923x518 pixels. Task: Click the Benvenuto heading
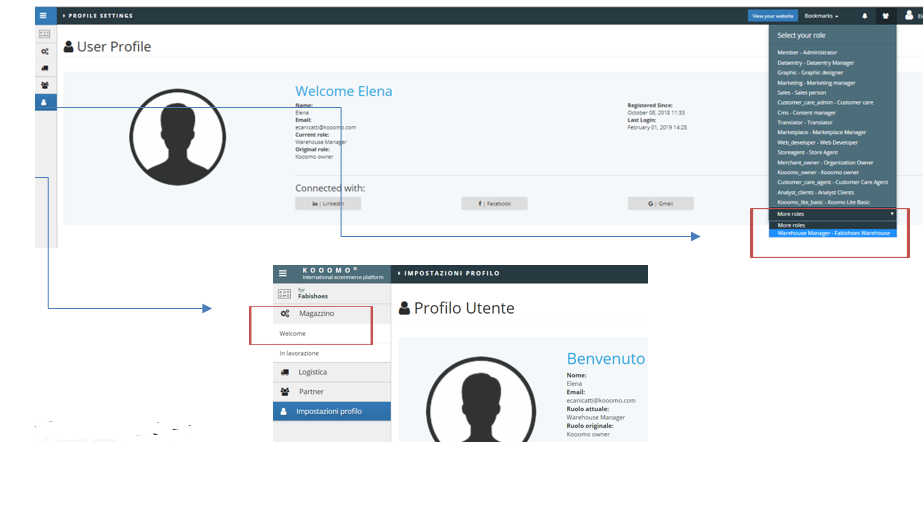click(606, 358)
